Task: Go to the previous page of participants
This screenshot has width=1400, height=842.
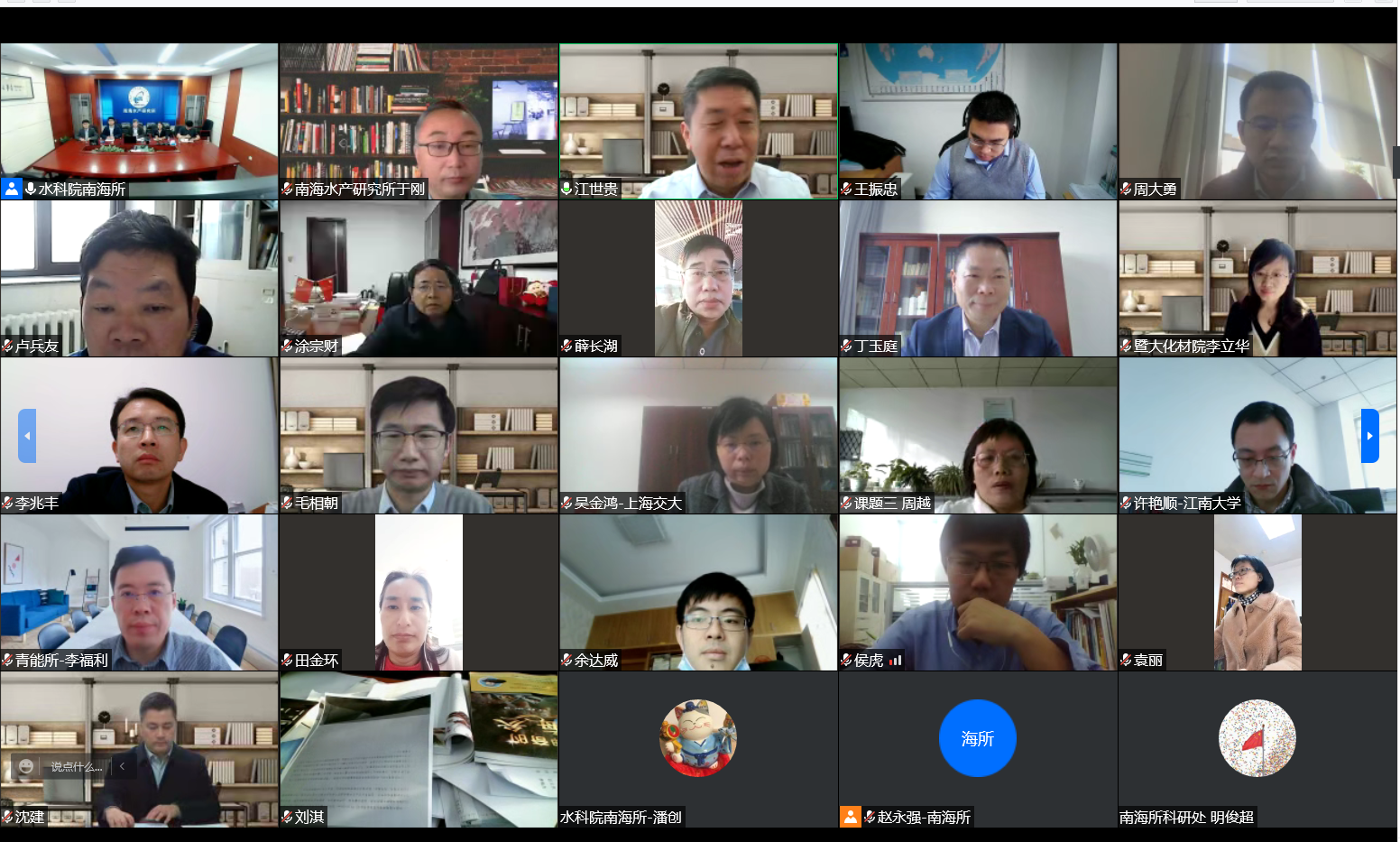Action: [27, 436]
